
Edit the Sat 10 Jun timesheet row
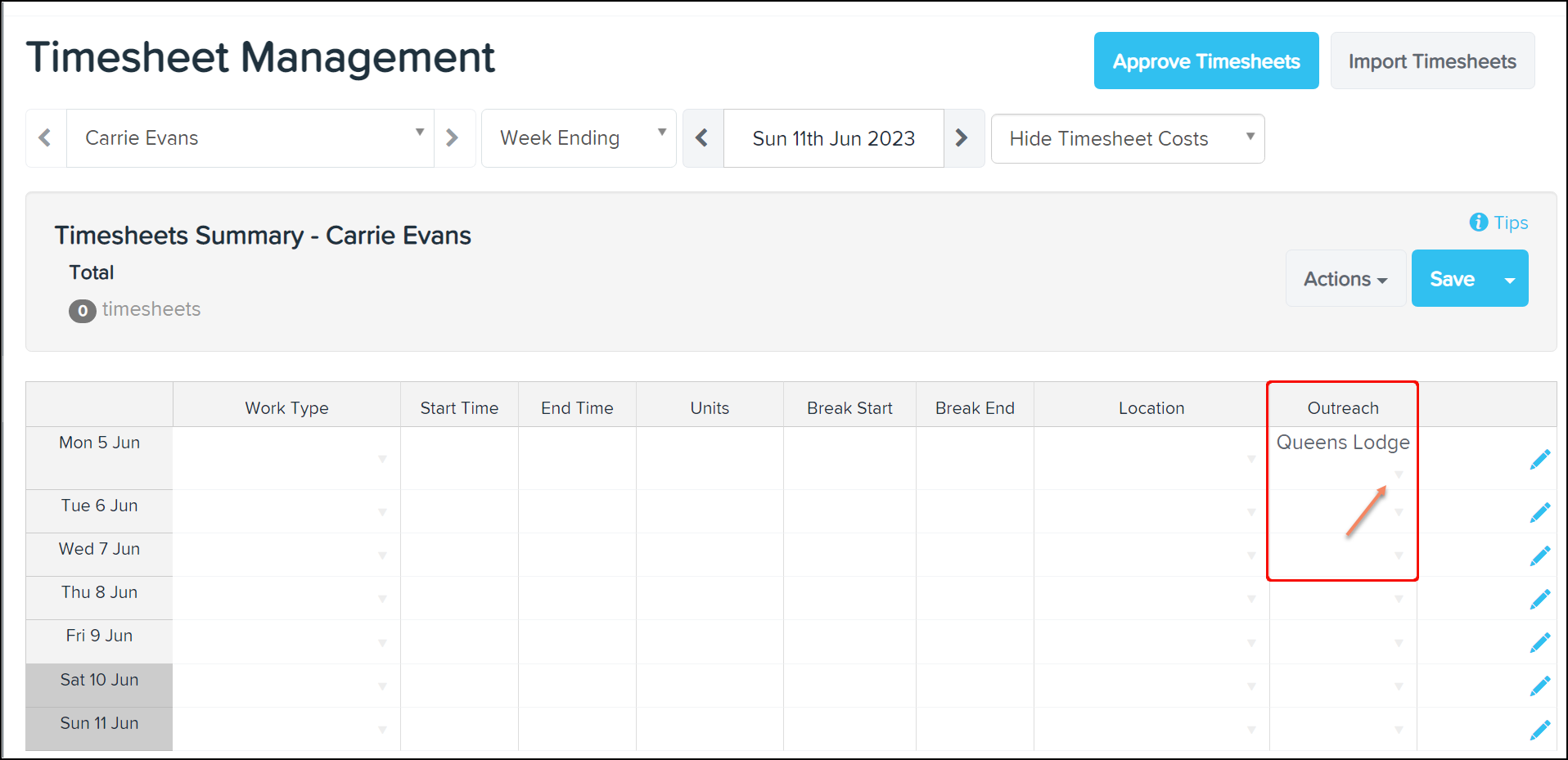point(1541,686)
